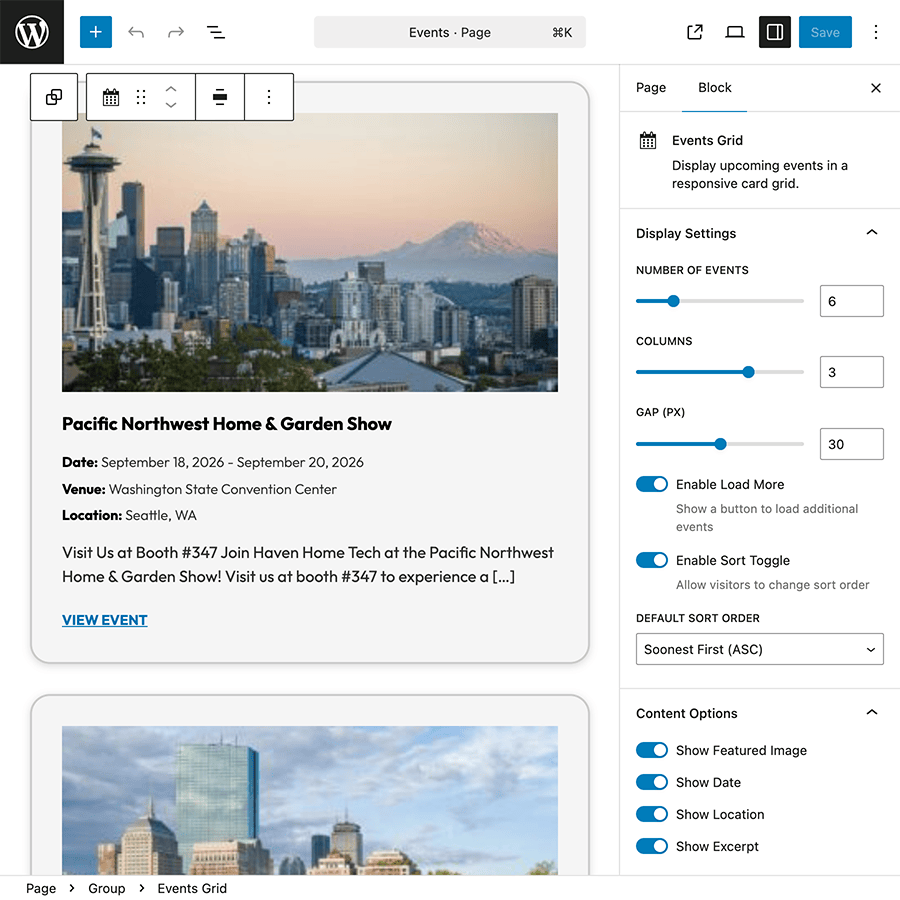Undo the last change
This screenshot has height=900, width=900.
point(136,32)
